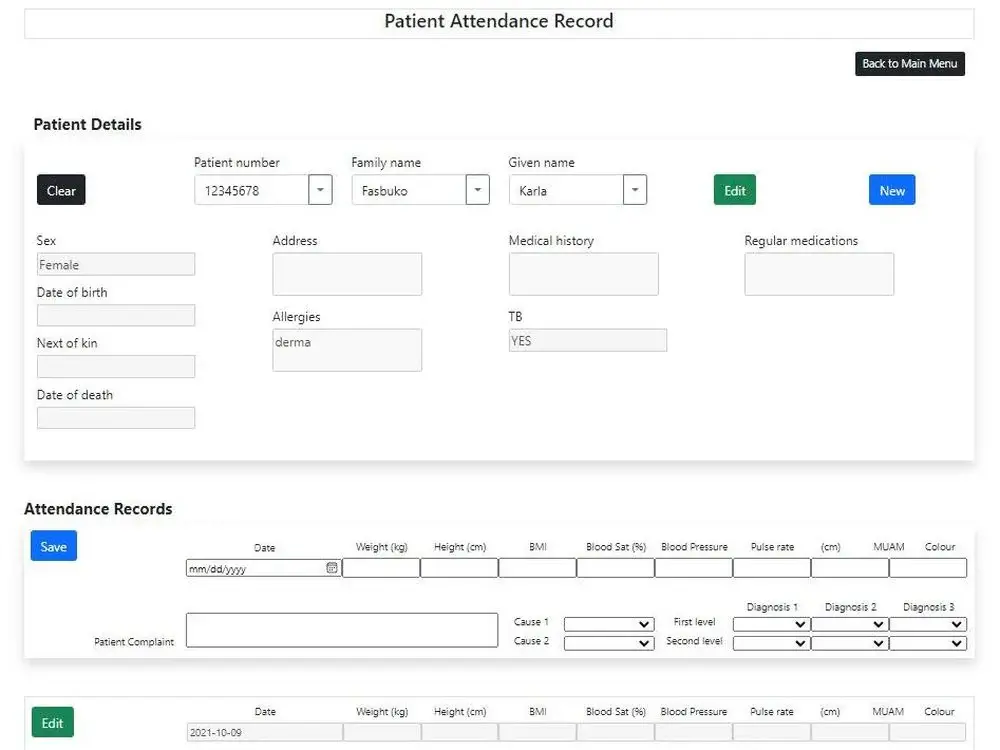Open Diagnosis 1 First level dropdown

pyautogui.click(x=772, y=624)
